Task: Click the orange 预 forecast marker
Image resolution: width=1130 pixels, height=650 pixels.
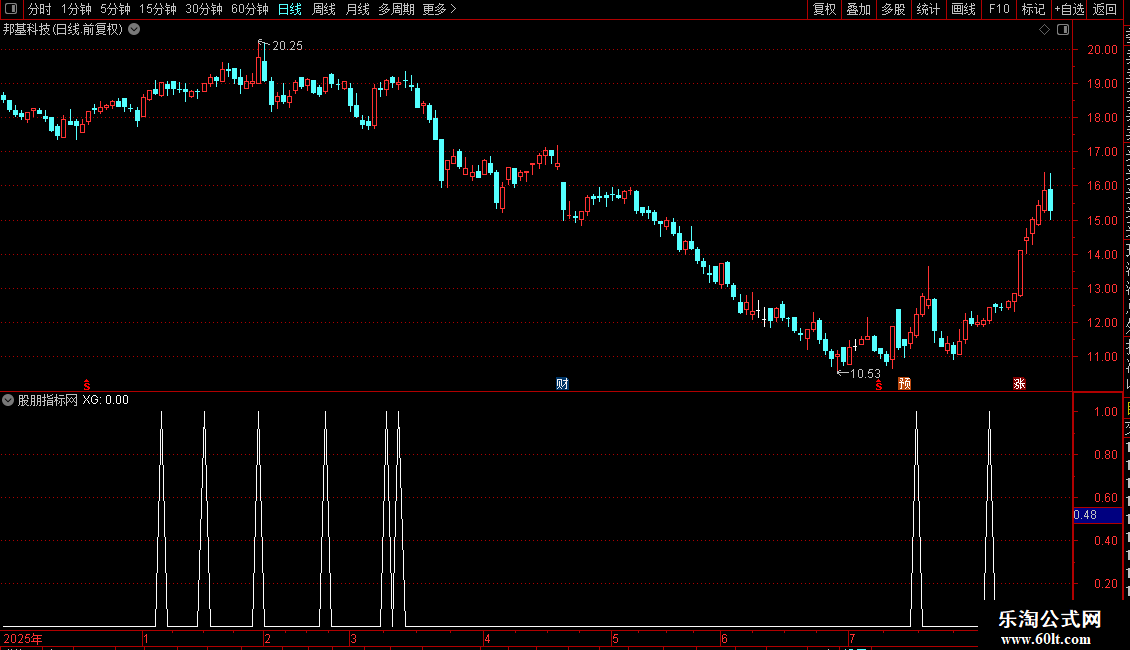Action: (904, 383)
